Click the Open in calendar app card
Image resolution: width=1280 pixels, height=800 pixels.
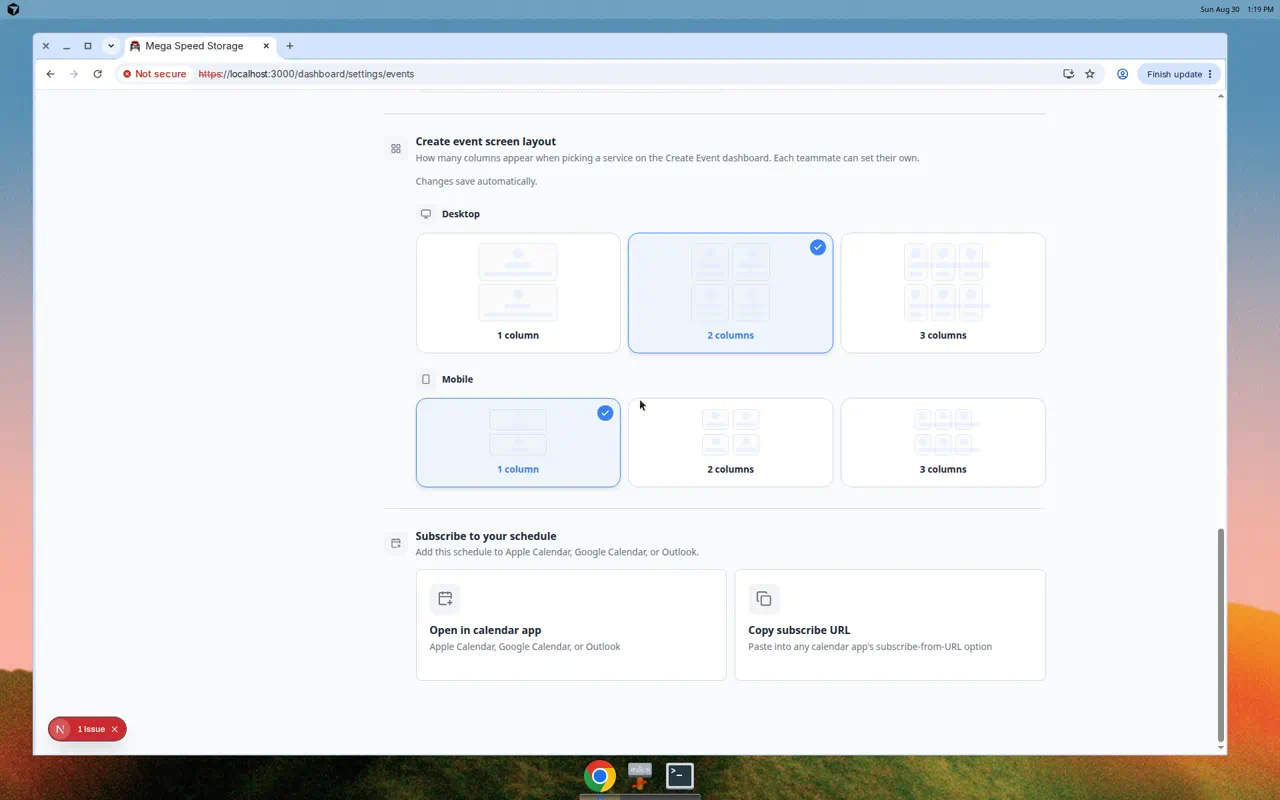(x=571, y=625)
